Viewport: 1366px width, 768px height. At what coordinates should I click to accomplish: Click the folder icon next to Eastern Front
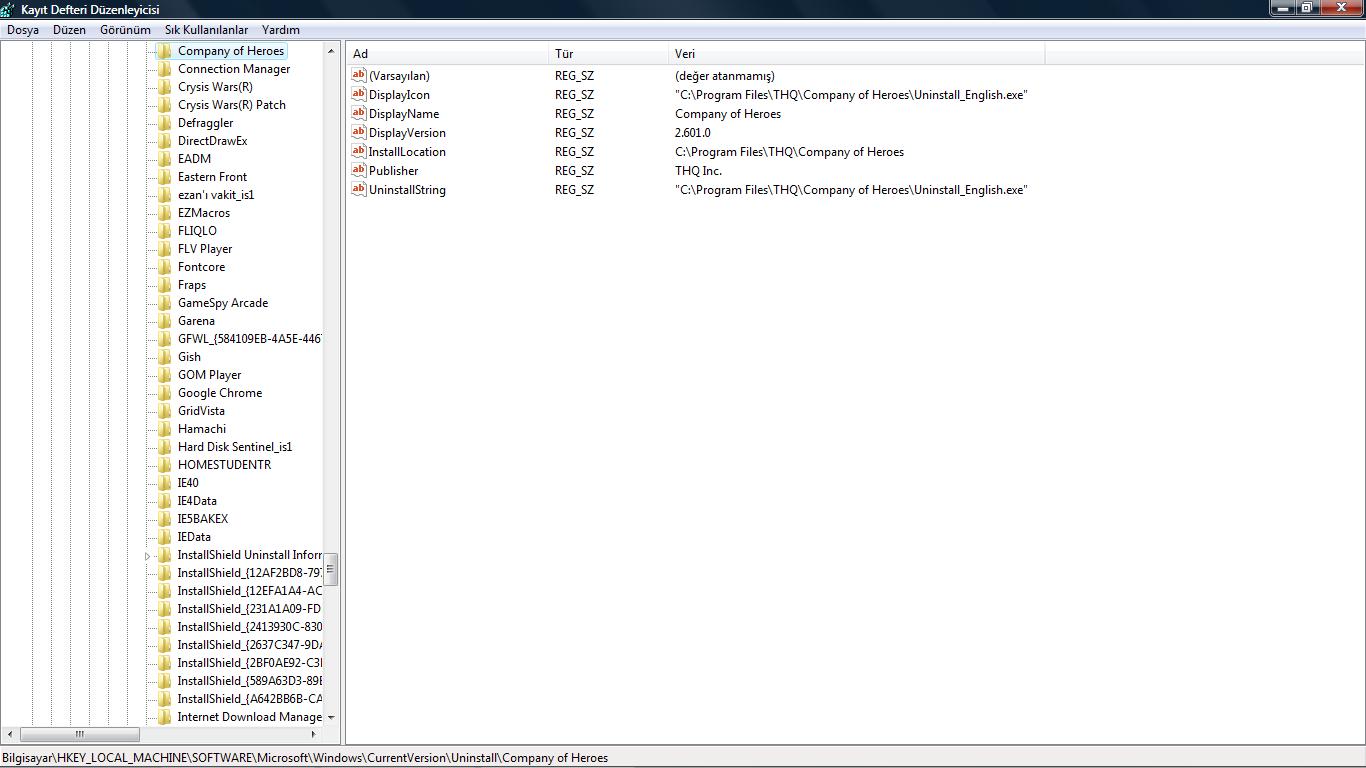(x=165, y=177)
